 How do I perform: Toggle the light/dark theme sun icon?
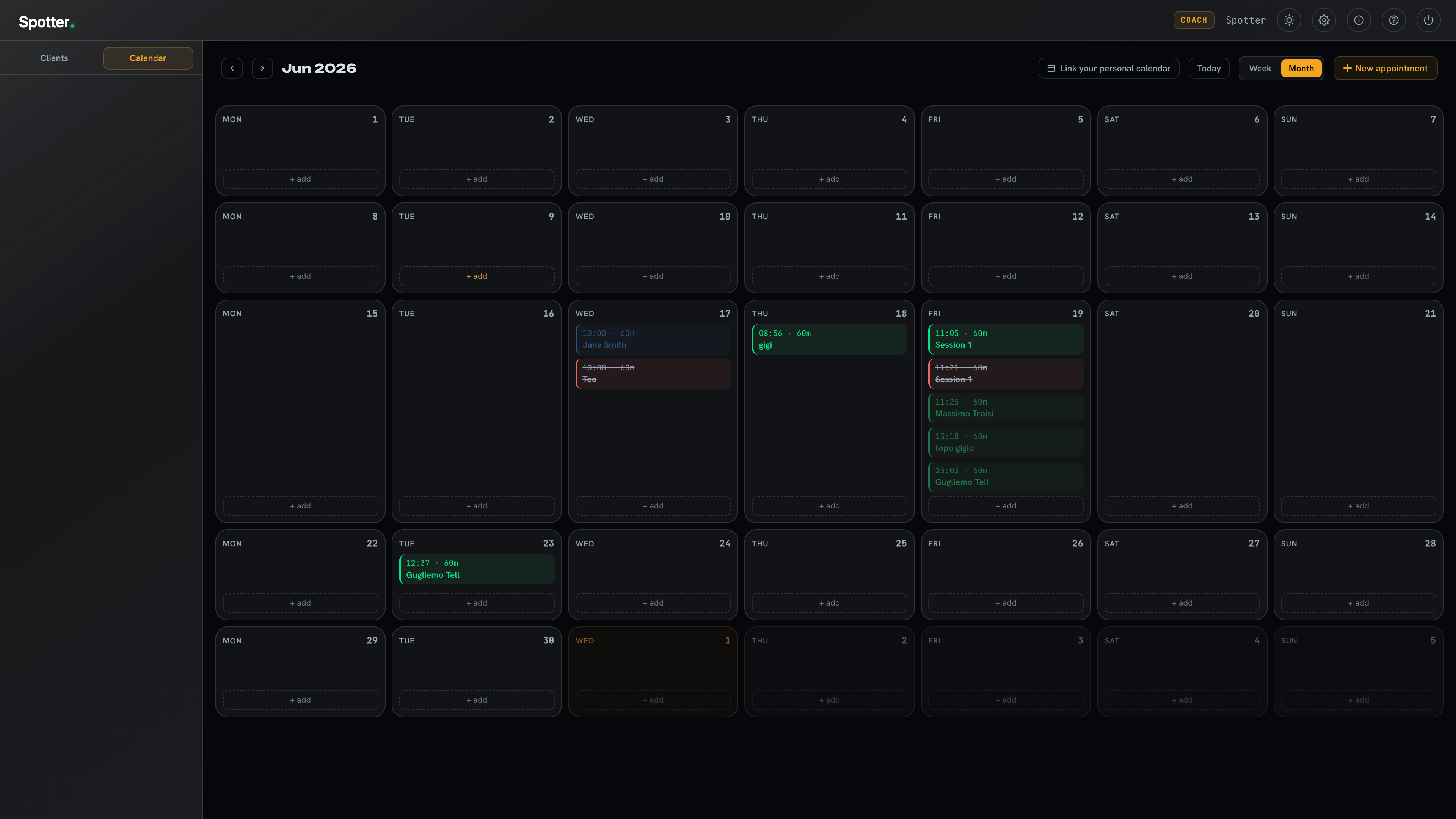(1289, 20)
